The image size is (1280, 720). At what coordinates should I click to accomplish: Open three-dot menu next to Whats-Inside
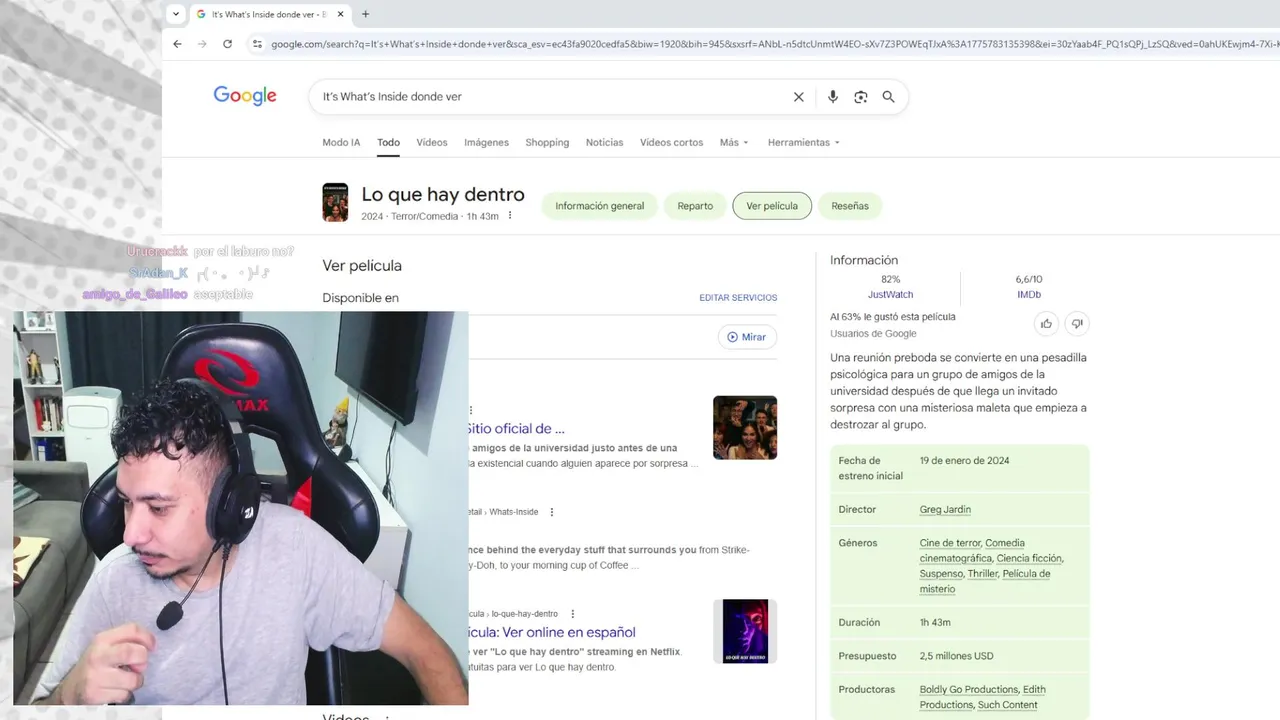(x=552, y=512)
